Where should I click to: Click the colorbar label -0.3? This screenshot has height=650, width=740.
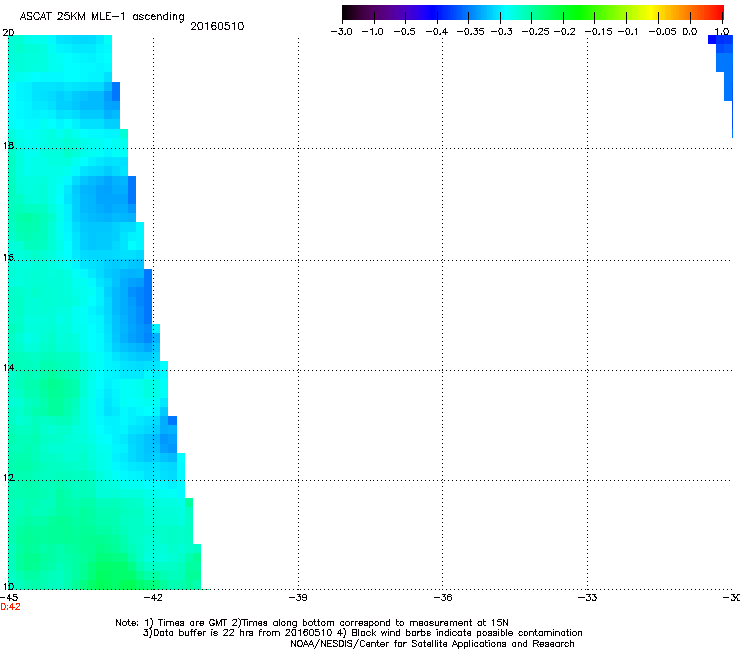pyautogui.click(x=502, y=32)
